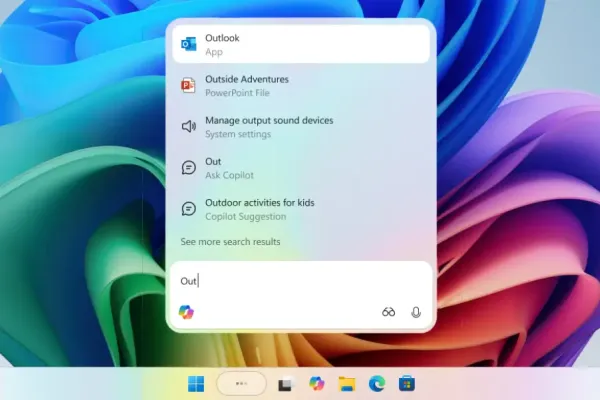
Task: Open the Outlook app result
Action: pos(301,44)
